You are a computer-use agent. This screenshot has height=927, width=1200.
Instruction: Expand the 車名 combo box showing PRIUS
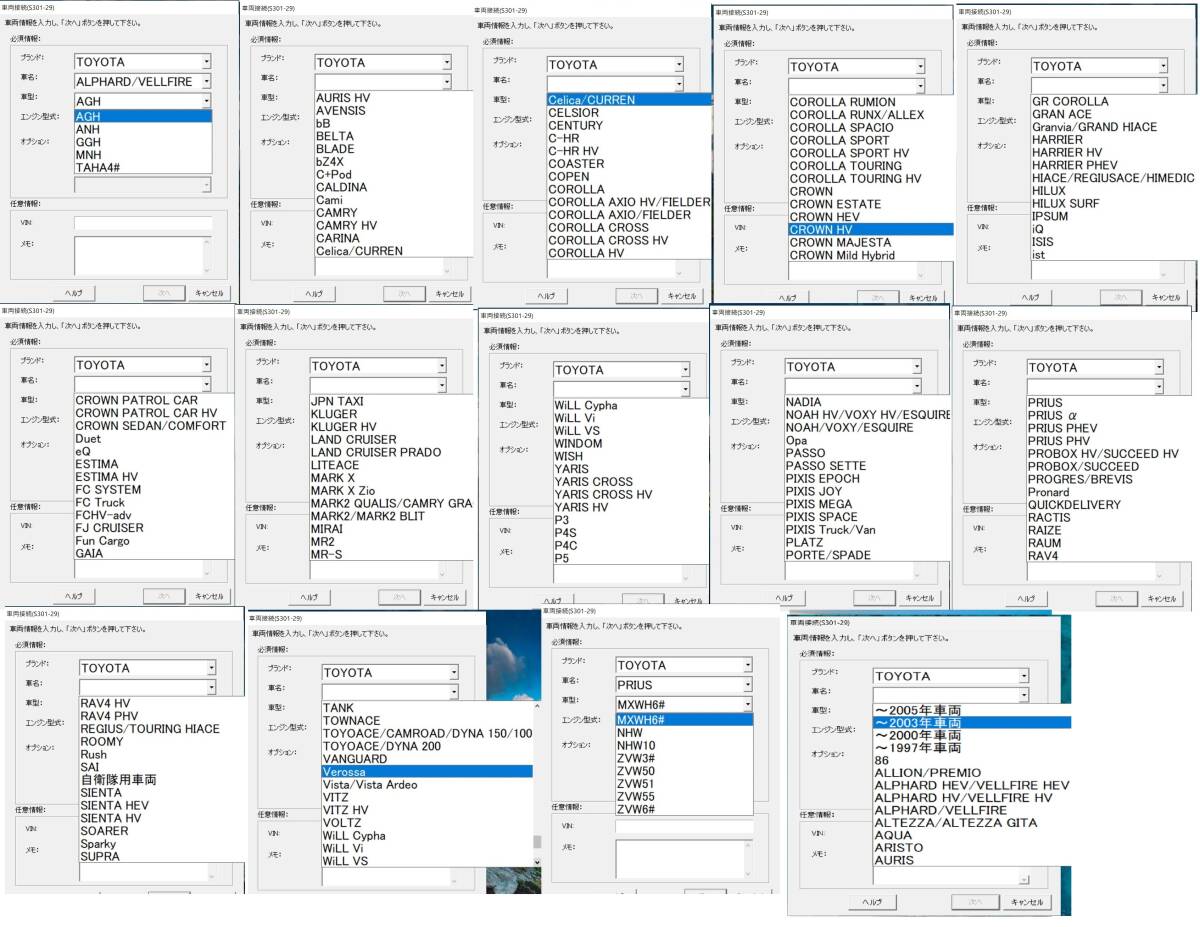pyautogui.click(x=747, y=685)
